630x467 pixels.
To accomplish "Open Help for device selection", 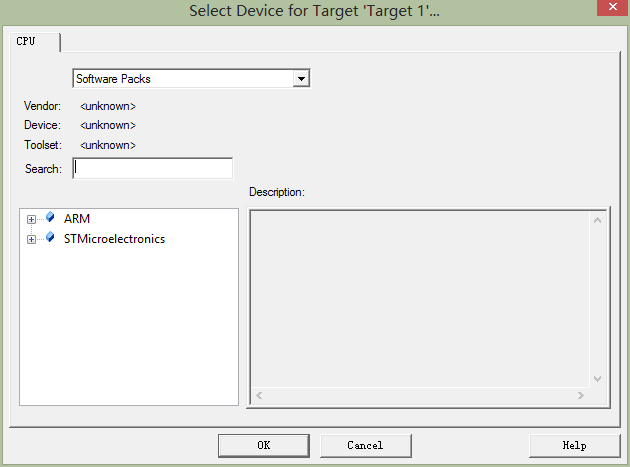I will tap(575, 446).
